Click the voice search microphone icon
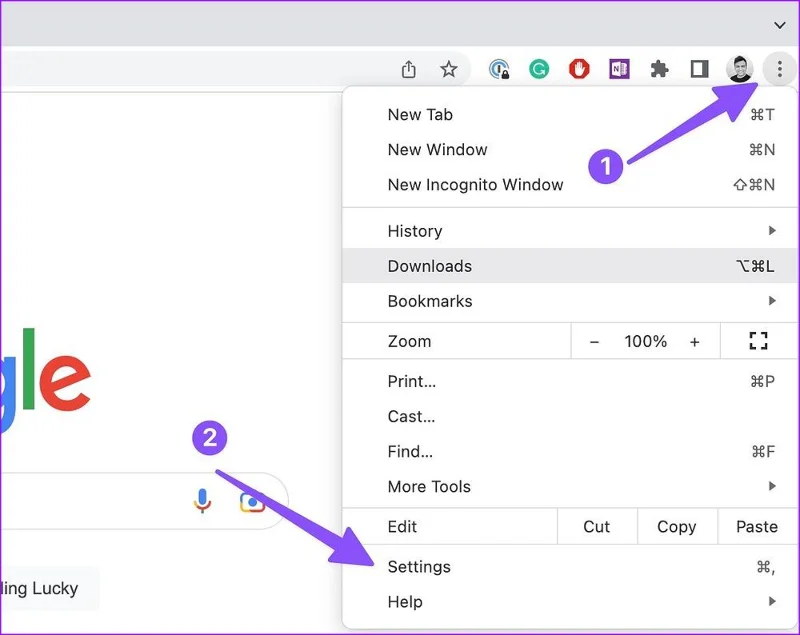 (x=202, y=500)
